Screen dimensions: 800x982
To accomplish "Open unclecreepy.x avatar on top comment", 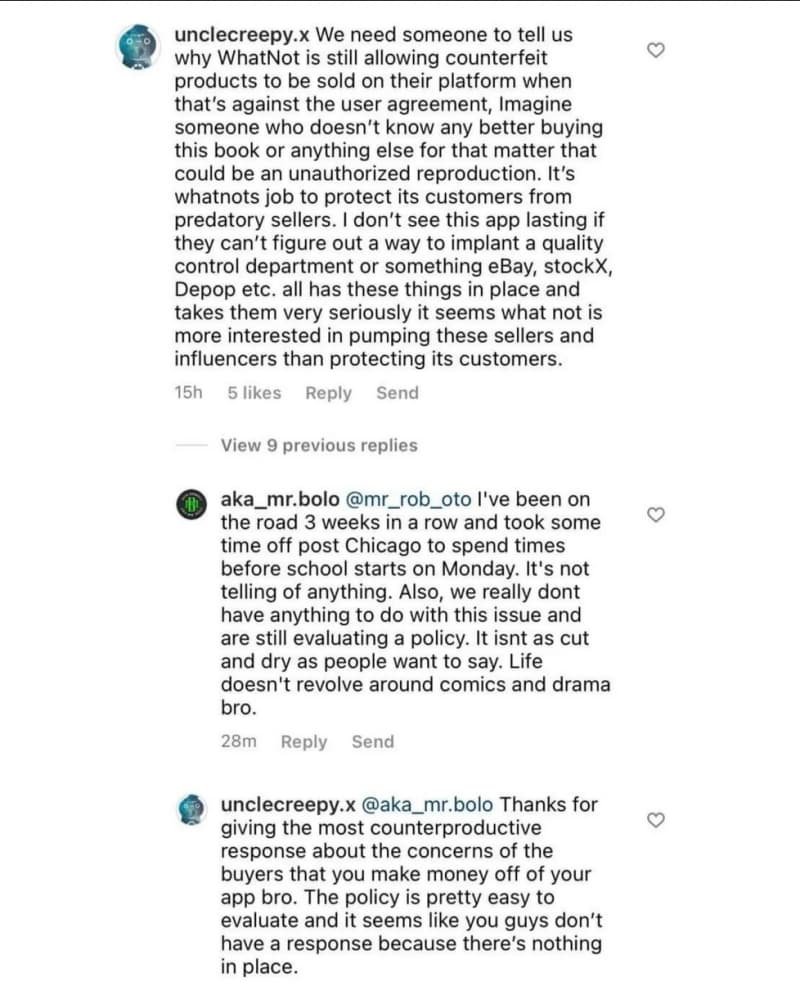I will [x=137, y=46].
